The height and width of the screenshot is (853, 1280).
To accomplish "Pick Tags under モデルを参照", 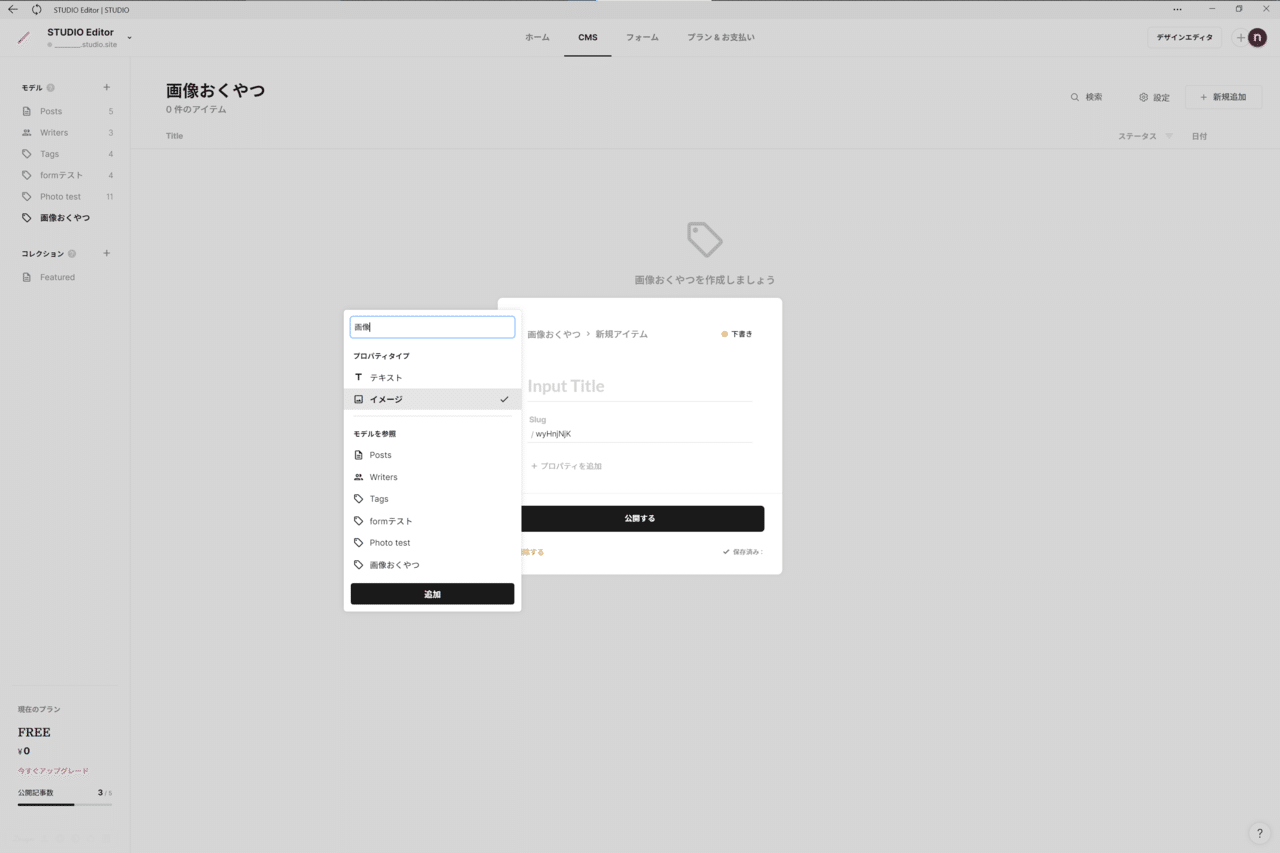I will (x=432, y=499).
